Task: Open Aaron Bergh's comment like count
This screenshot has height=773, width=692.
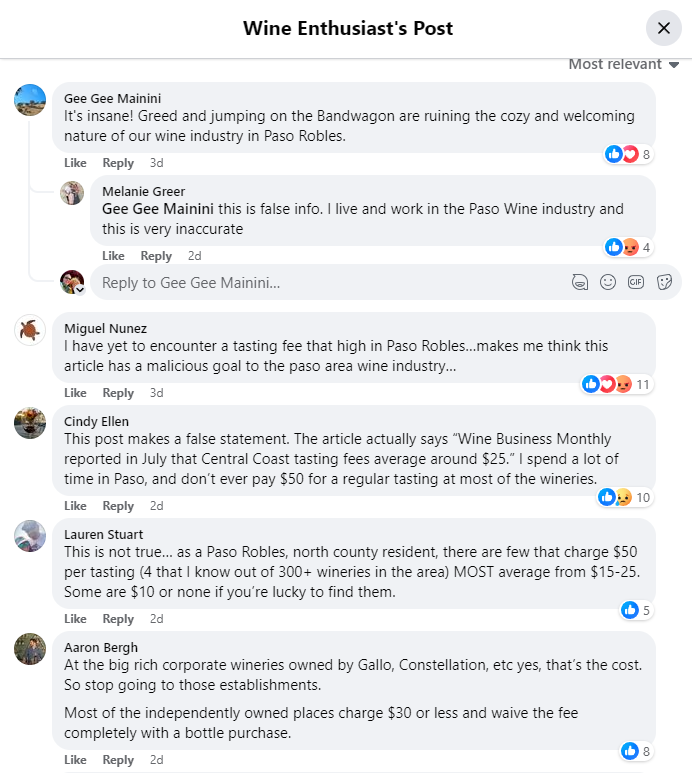Action: click(636, 751)
